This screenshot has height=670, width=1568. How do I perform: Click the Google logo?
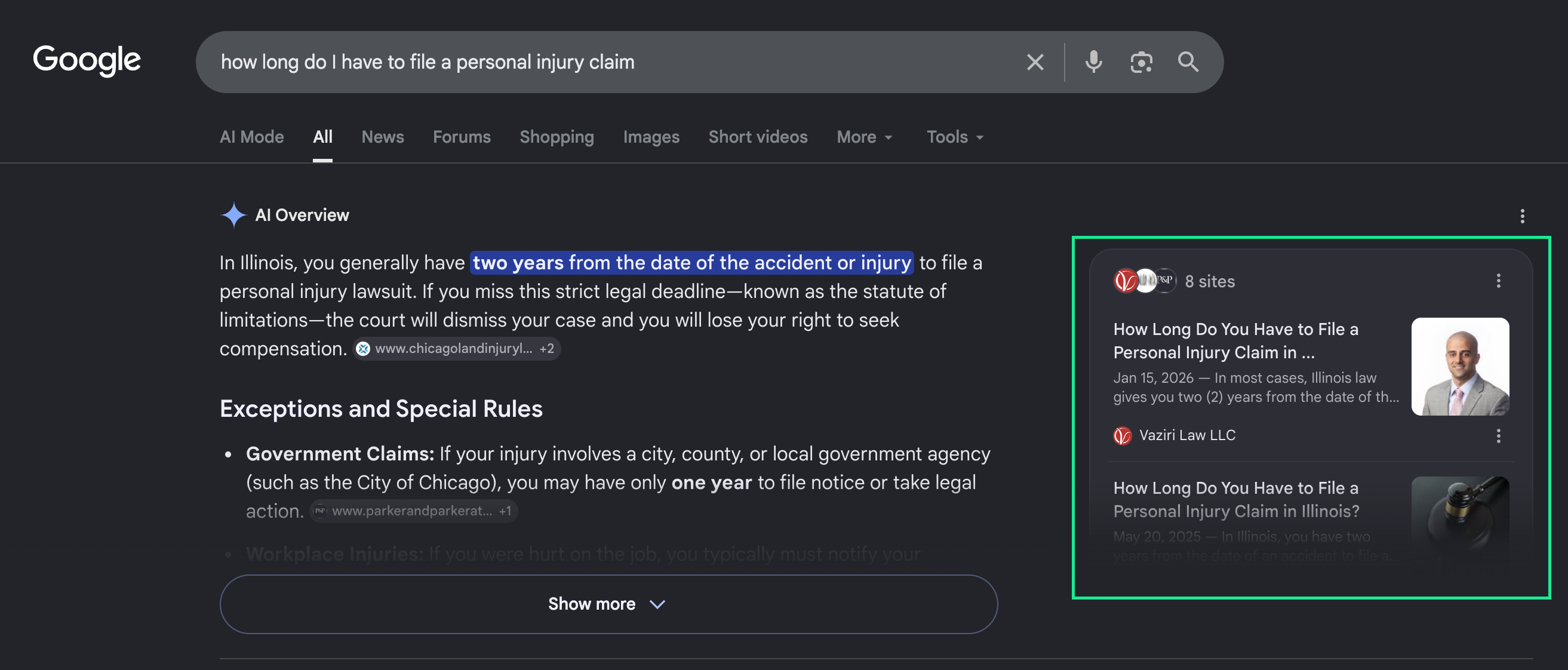[x=87, y=61]
